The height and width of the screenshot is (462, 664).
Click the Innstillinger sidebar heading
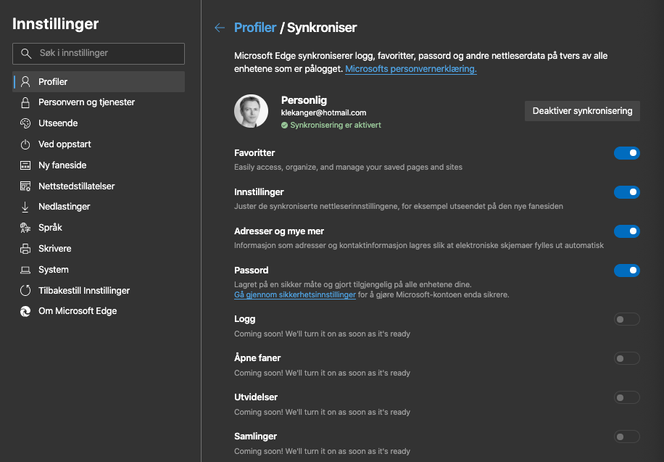tap(55, 24)
